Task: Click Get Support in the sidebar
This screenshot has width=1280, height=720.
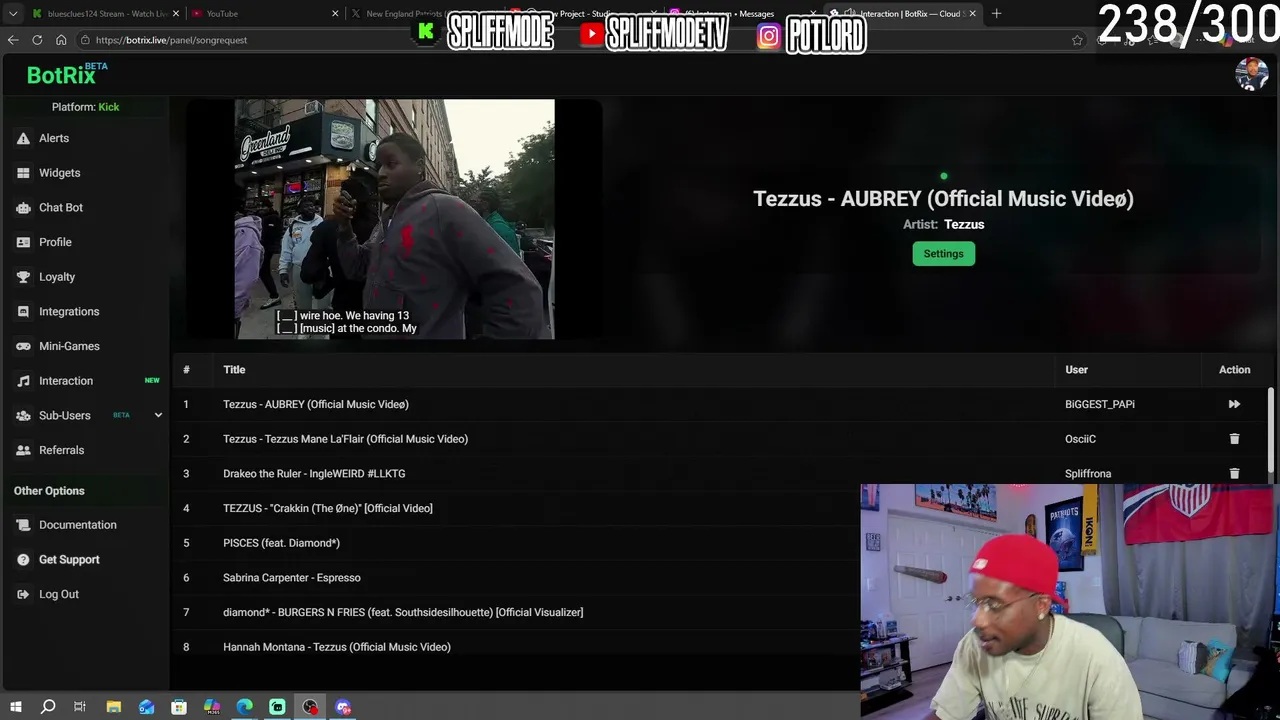Action: point(69,559)
